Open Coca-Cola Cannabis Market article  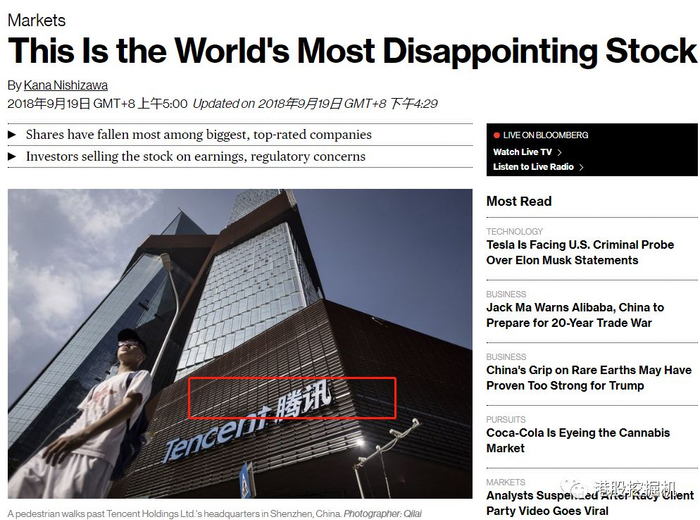578,441
